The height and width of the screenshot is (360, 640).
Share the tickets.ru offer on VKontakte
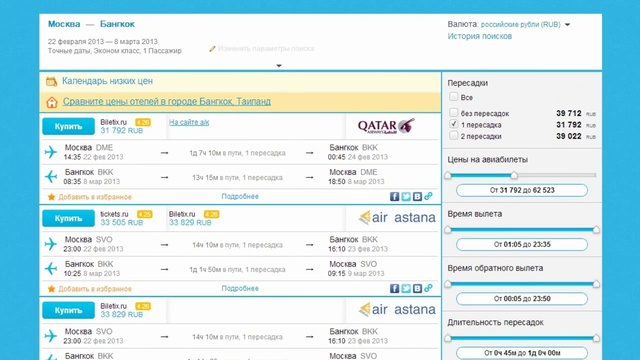coord(417,288)
